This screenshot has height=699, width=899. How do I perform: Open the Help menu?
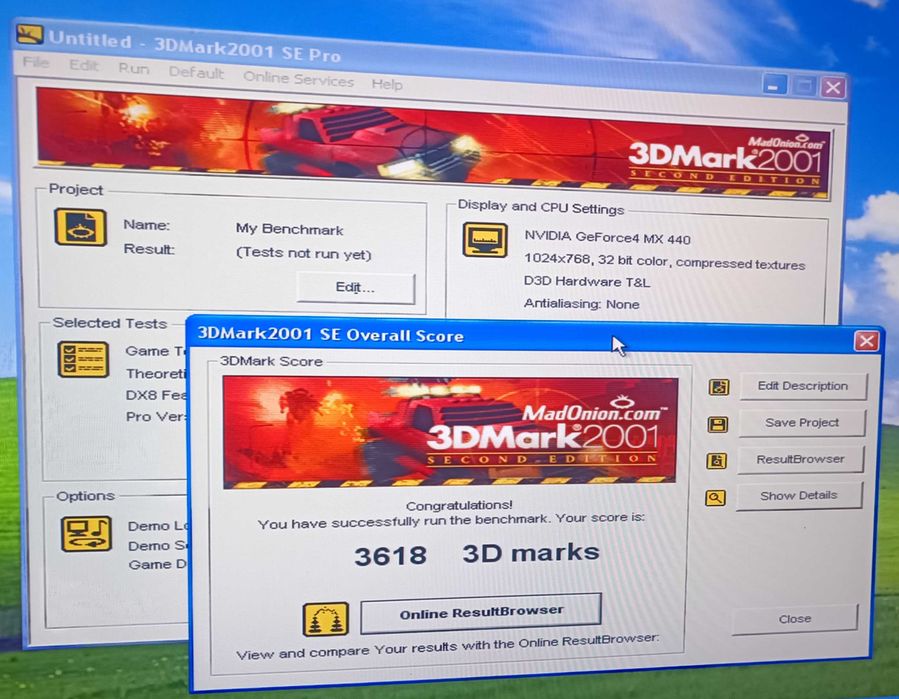pyautogui.click(x=387, y=84)
